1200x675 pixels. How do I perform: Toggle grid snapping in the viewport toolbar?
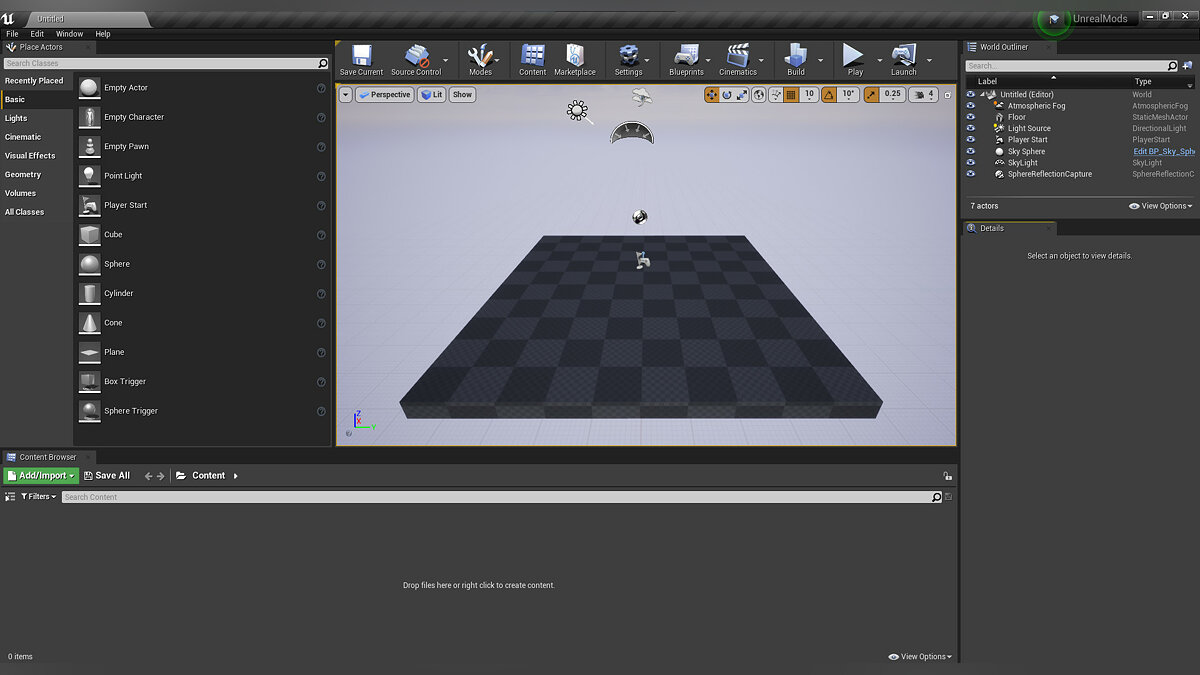791,95
